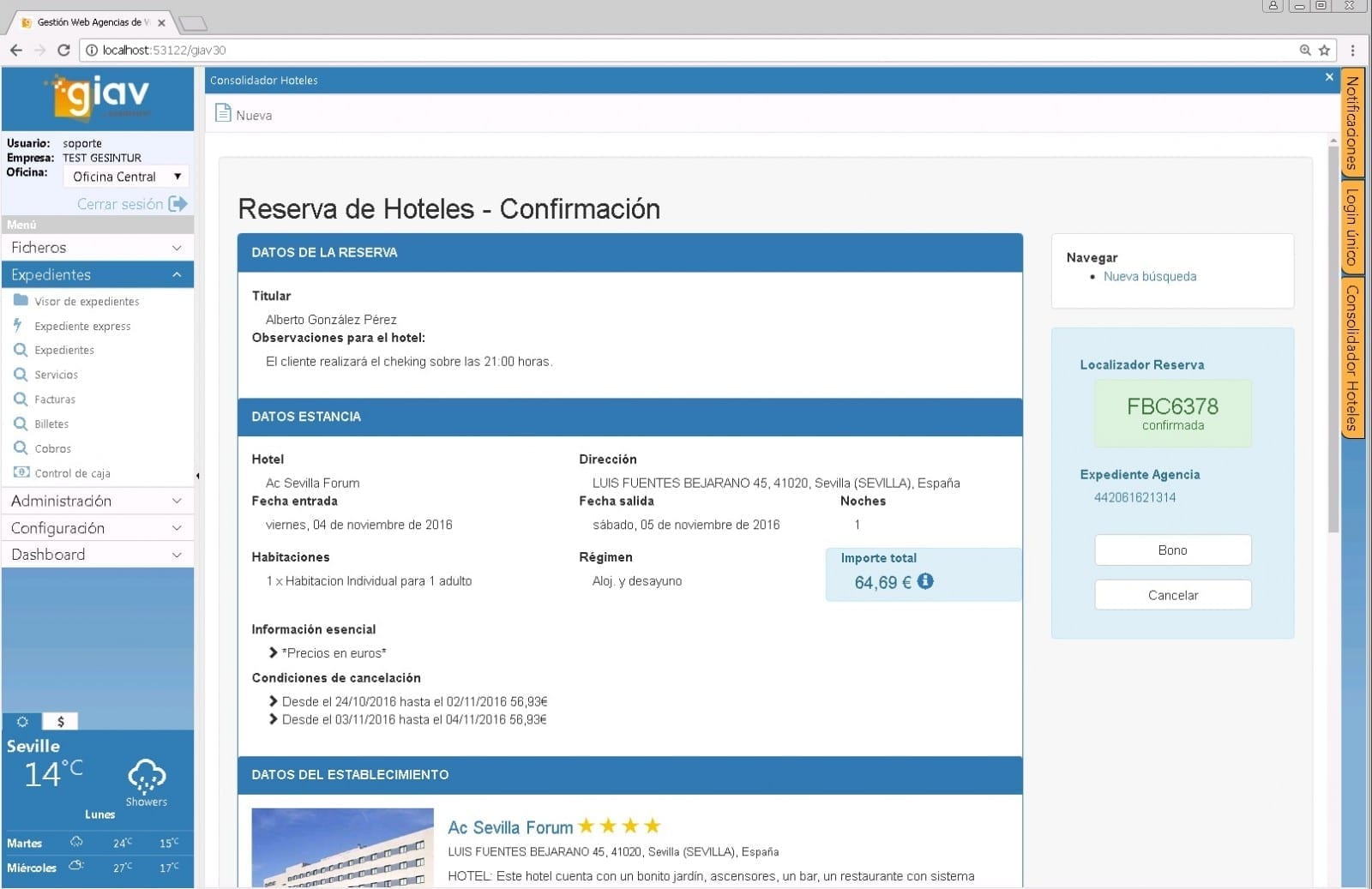Close the Consolidador Hoteles panel
This screenshot has height=889, width=1372.
coord(1329,77)
